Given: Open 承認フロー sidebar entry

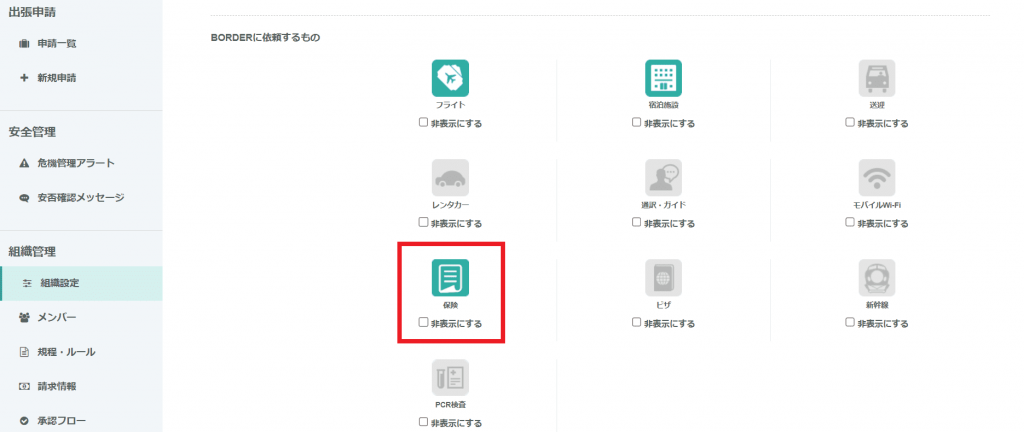Looking at the screenshot, I should (x=61, y=420).
